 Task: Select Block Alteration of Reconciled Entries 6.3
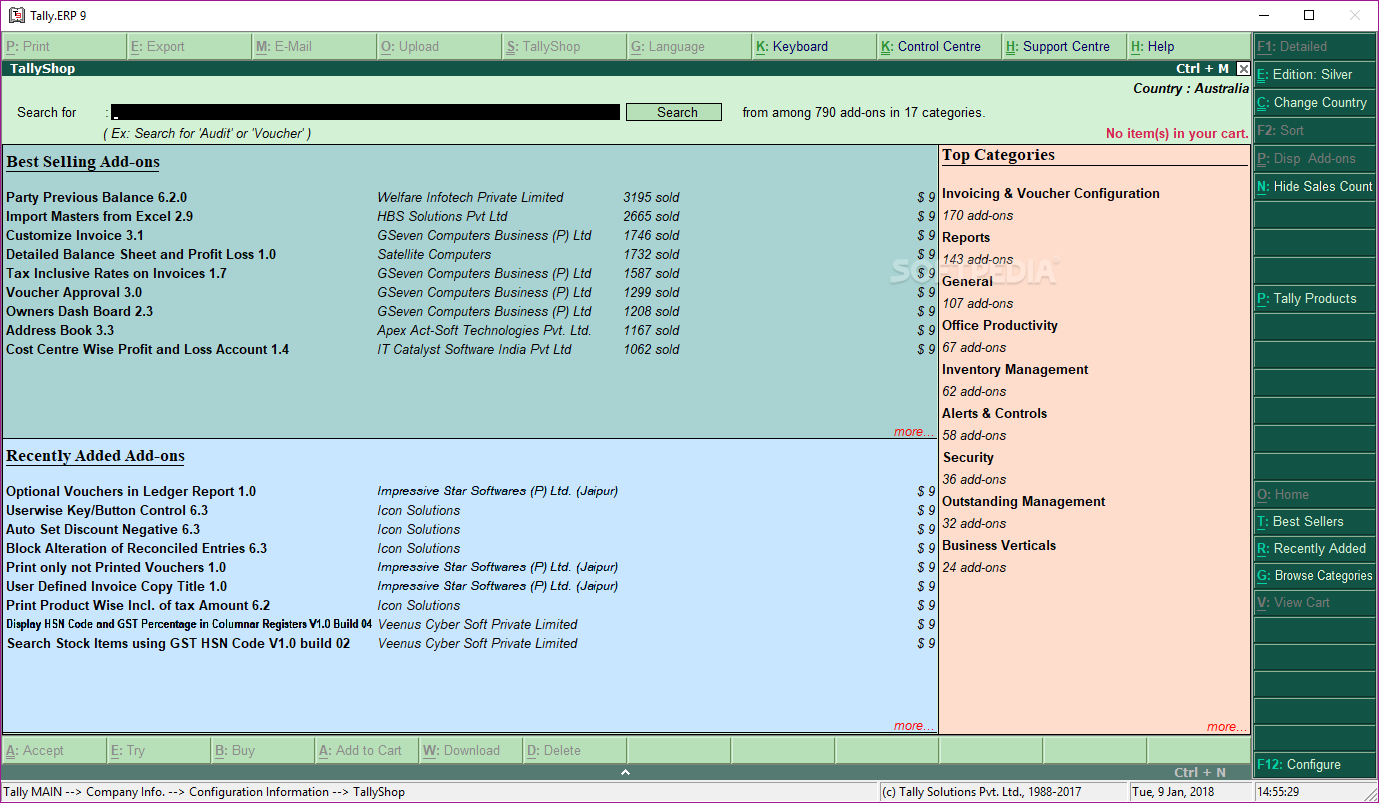pyautogui.click(x=136, y=548)
